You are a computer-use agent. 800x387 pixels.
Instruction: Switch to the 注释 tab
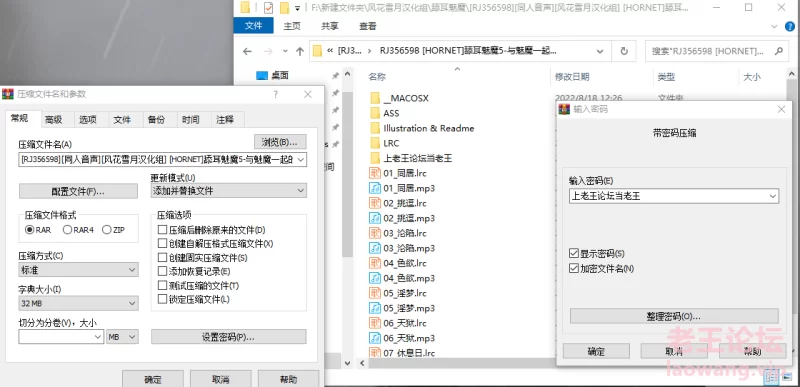point(224,120)
